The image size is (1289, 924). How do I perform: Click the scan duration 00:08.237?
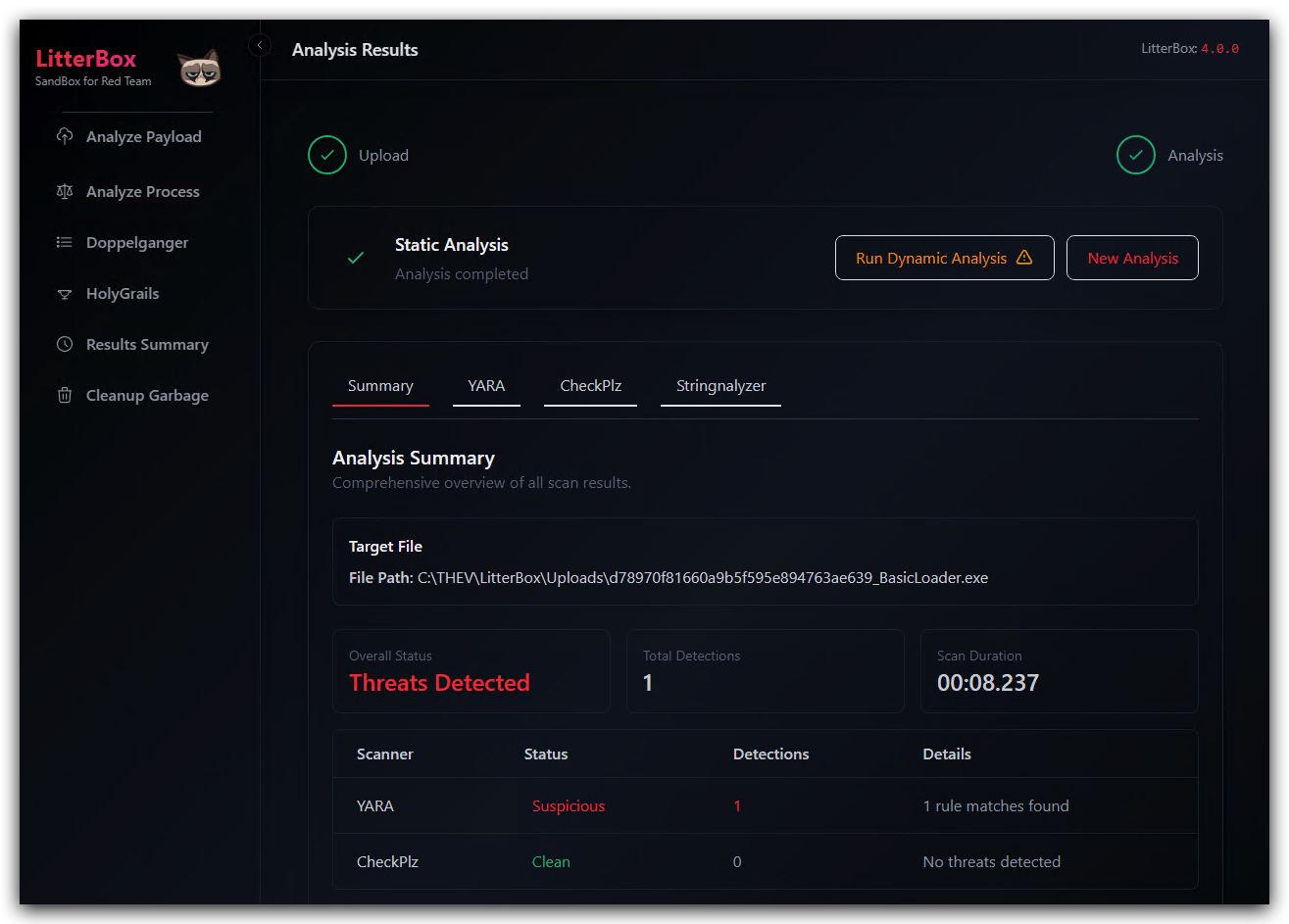[x=988, y=683]
